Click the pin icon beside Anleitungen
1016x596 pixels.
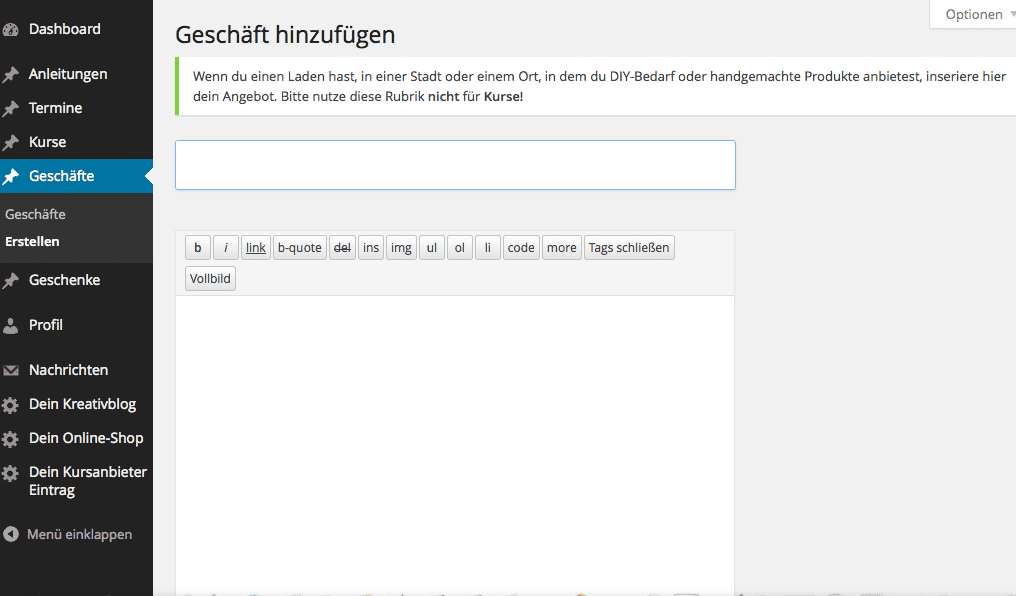click(x=11, y=75)
